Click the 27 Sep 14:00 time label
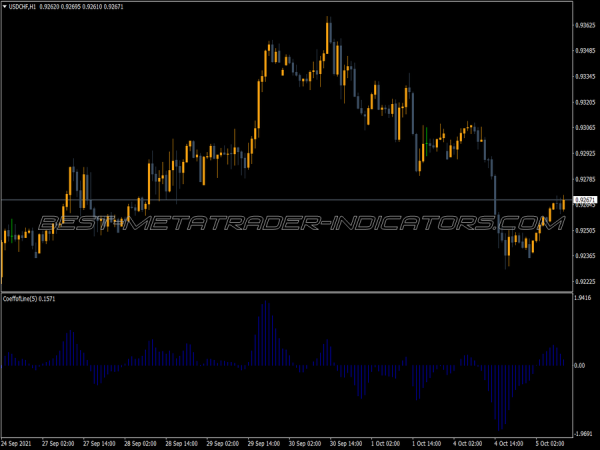Viewport: 600px width, 450px height. [99, 444]
